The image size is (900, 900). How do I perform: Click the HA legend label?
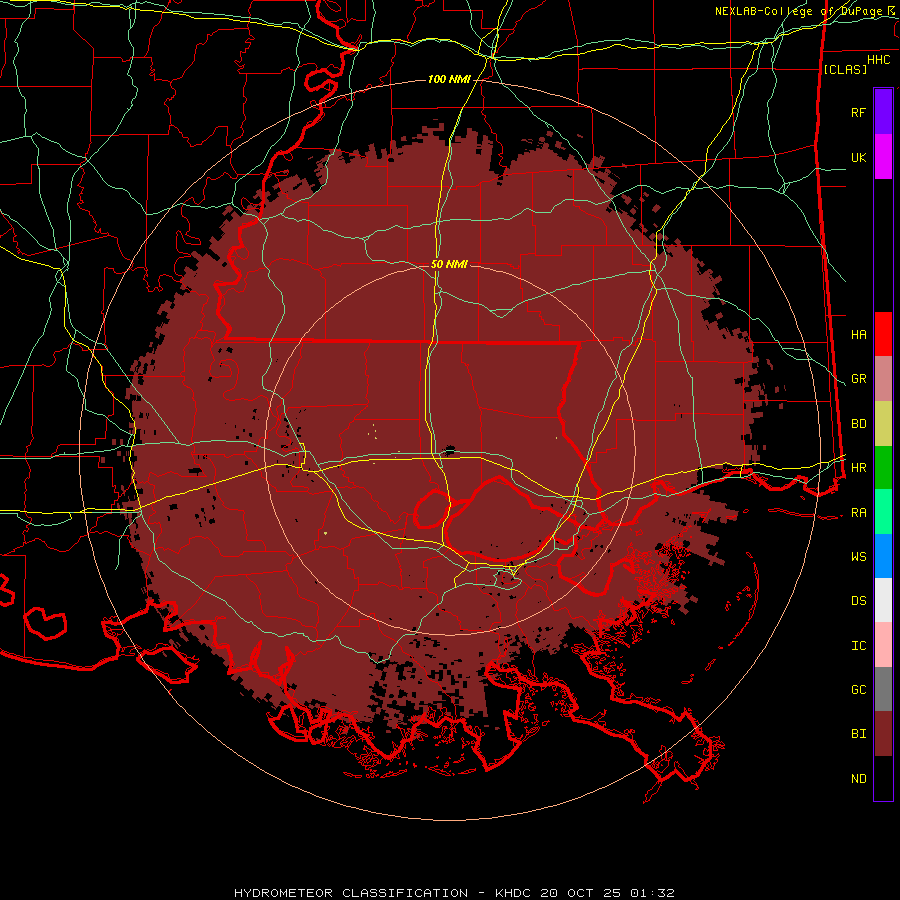[x=858, y=335]
